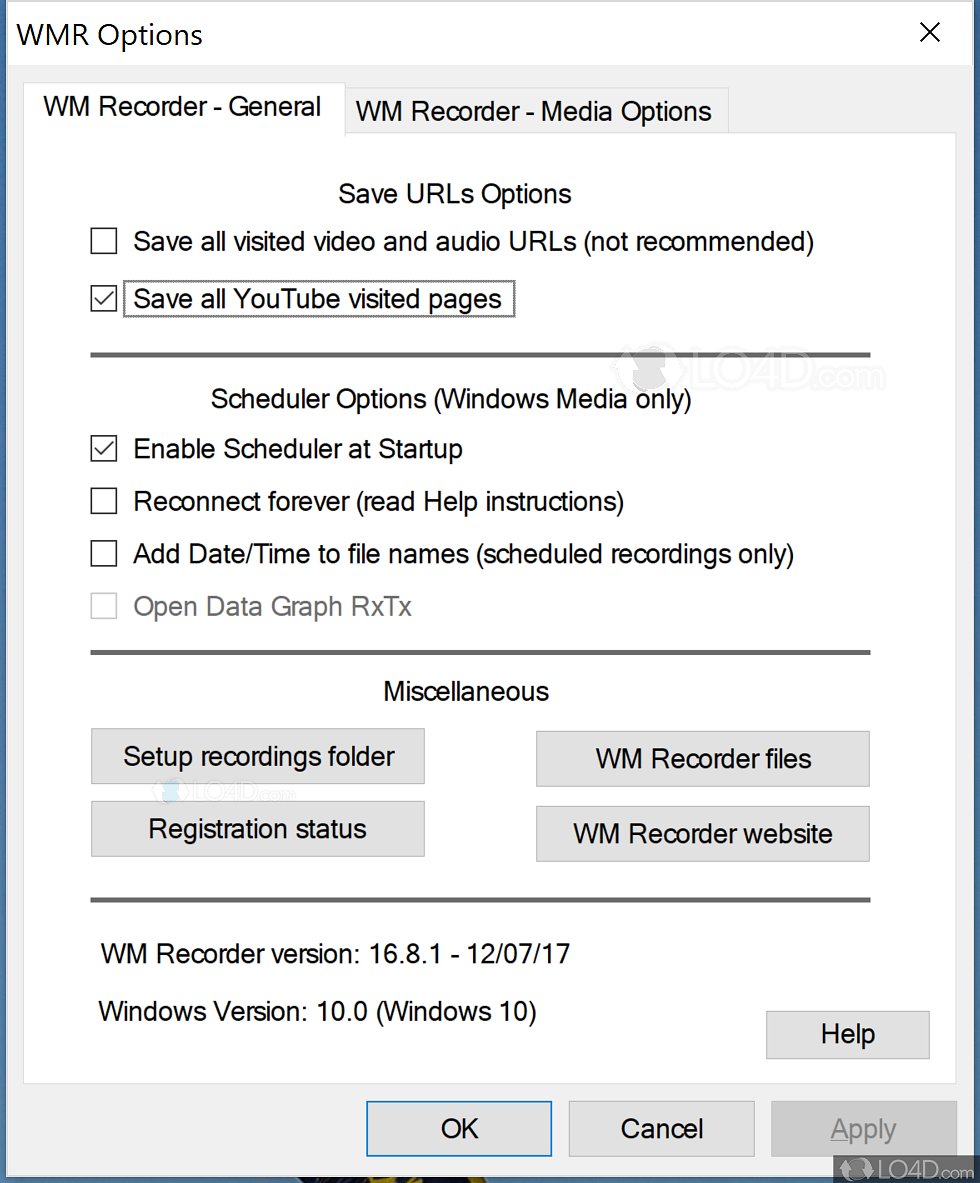Select the WM Recorder - General tab
Image resolution: width=980 pixels, height=1183 pixels.
(182, 107)
